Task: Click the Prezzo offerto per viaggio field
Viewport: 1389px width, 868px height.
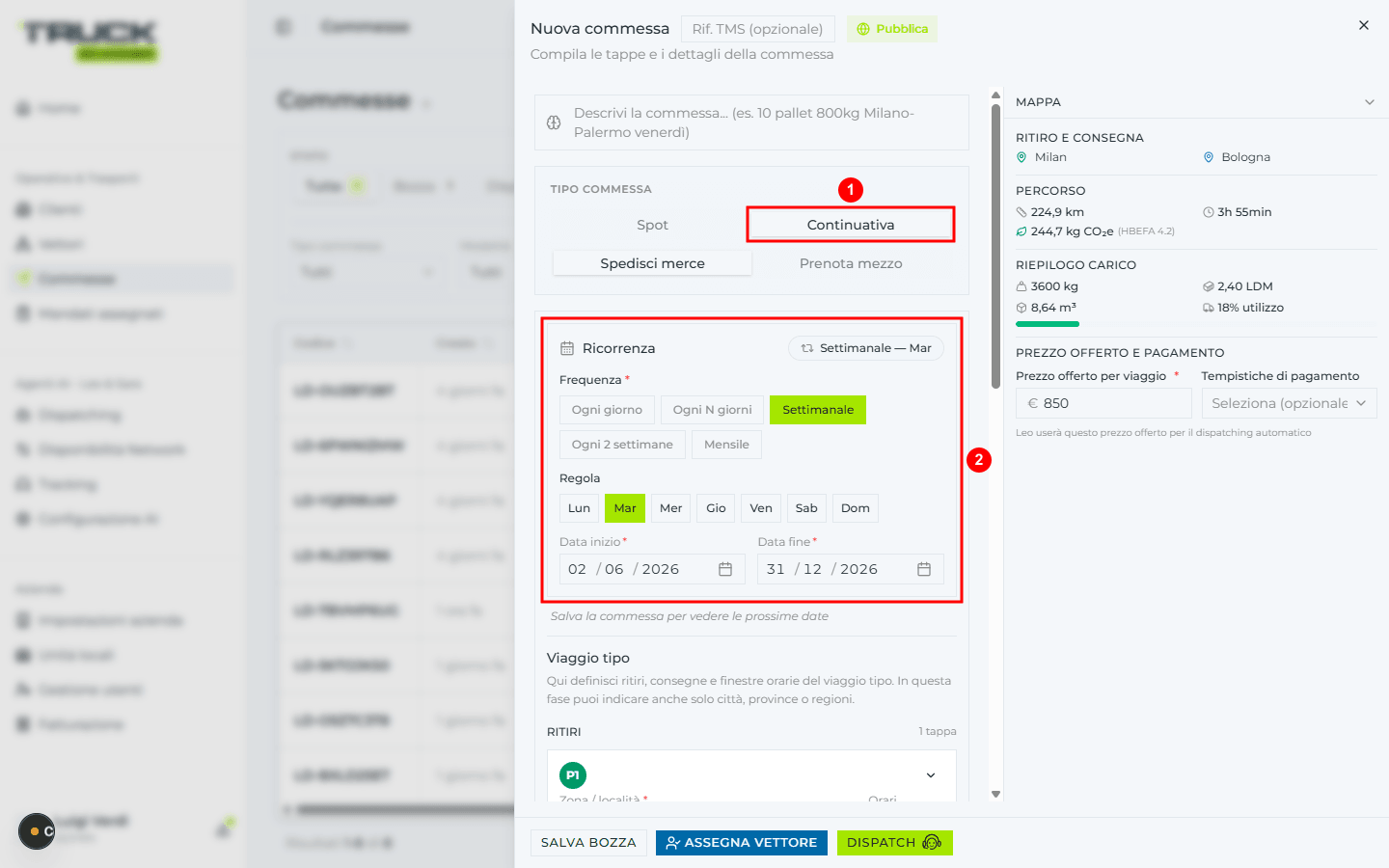Action: click(1103, 403)
